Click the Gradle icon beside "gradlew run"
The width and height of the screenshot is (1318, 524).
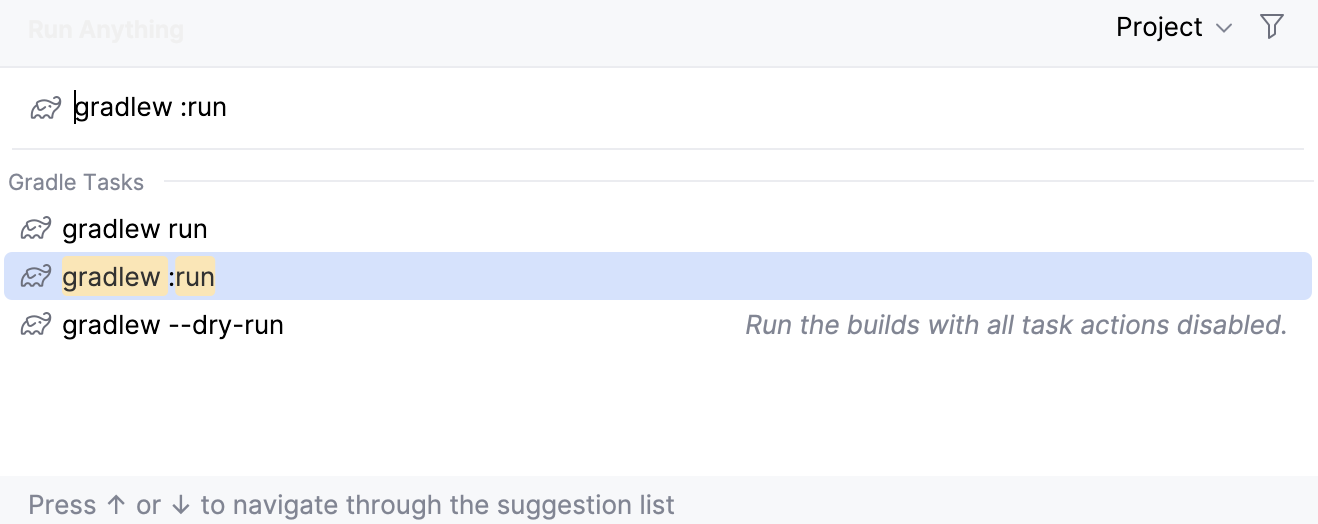(36, 230)
